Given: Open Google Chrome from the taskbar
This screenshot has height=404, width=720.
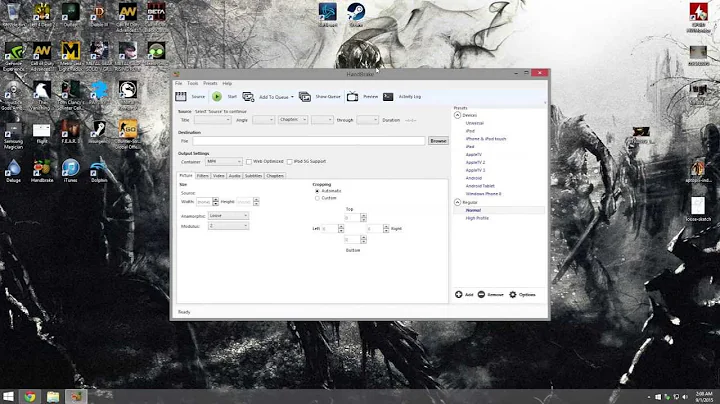Looking at the screenshot, I should [30, 397].
